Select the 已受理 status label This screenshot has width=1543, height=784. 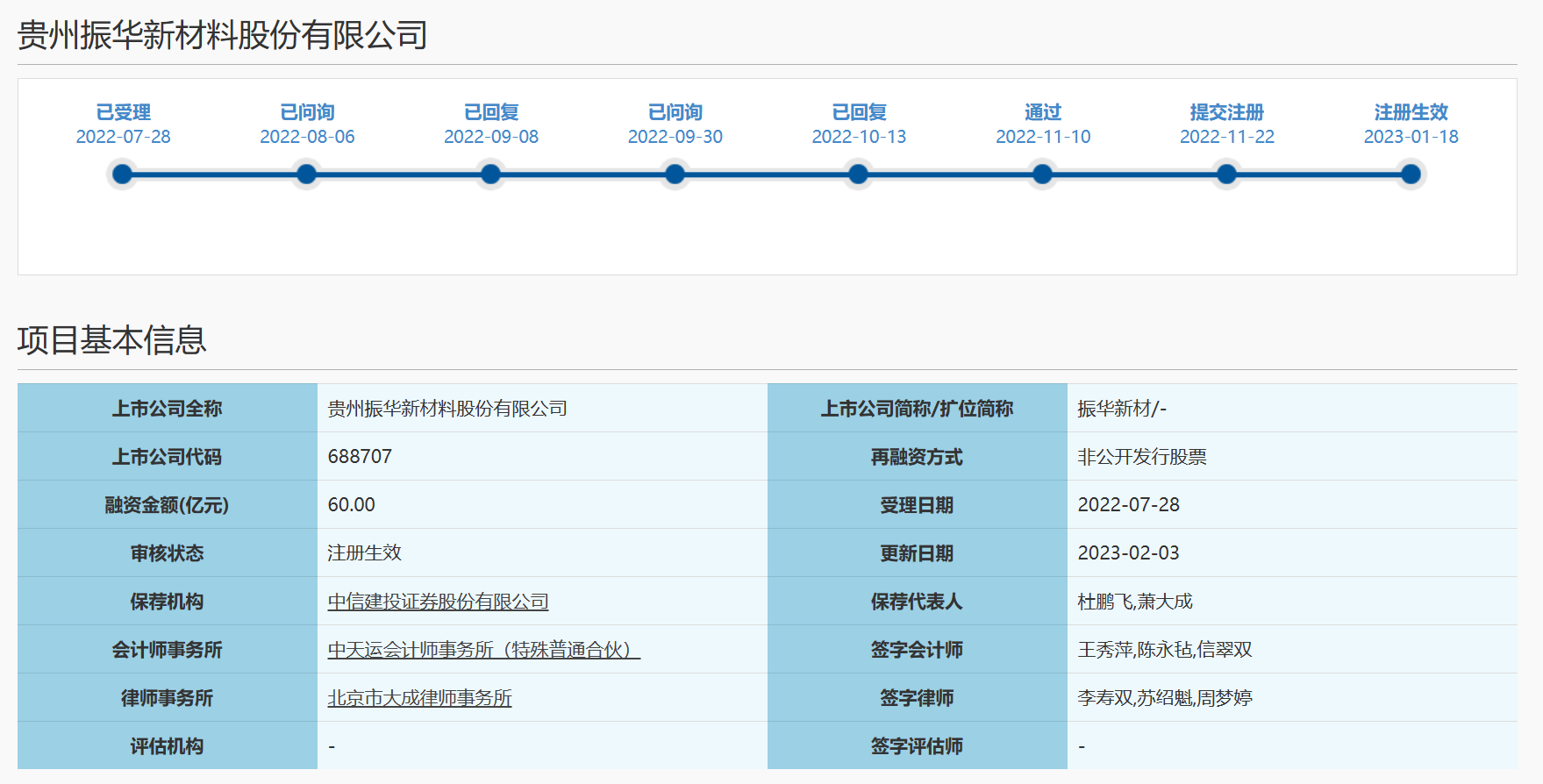coord(123,112)
